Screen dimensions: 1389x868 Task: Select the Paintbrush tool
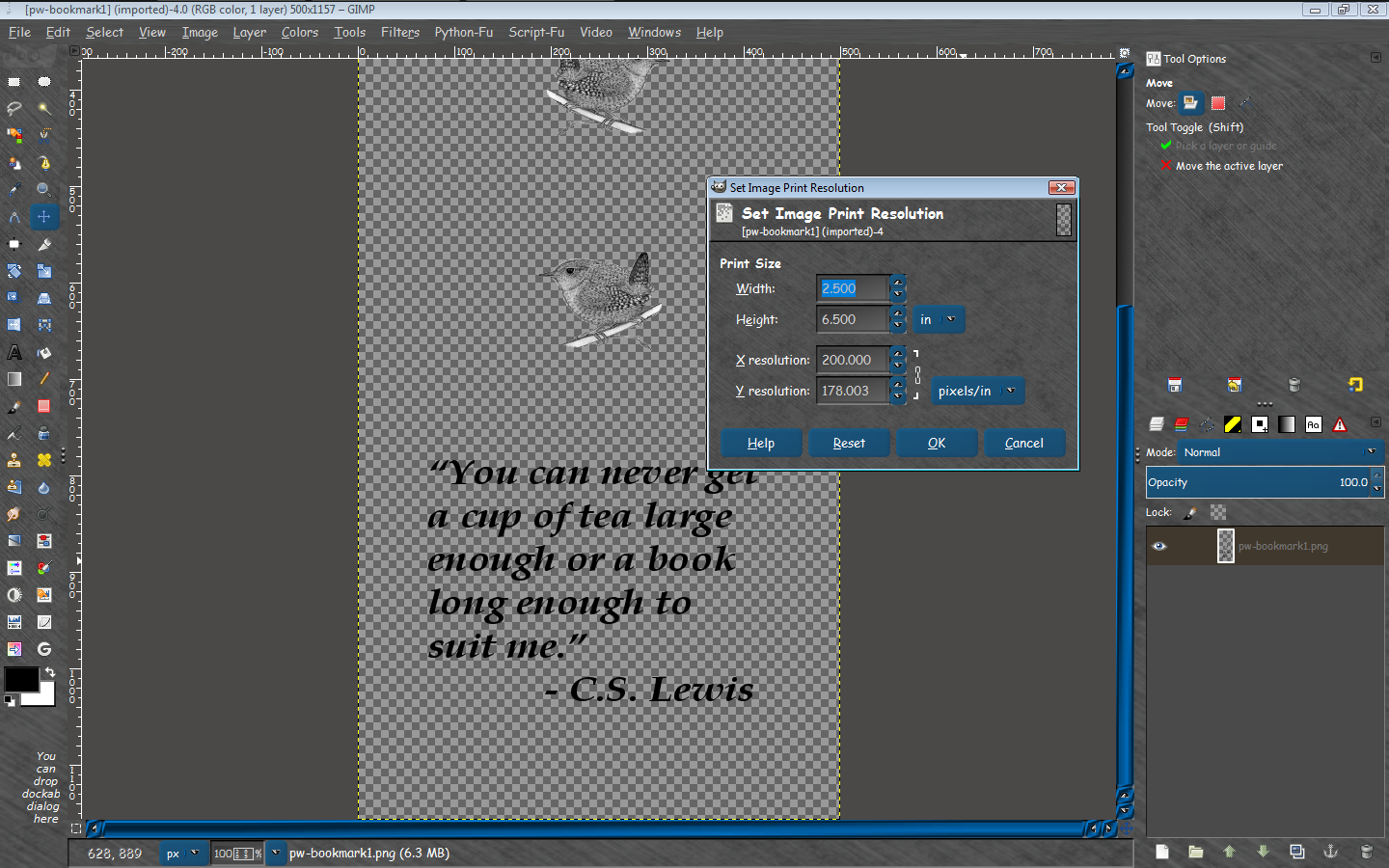click(14, 406)
